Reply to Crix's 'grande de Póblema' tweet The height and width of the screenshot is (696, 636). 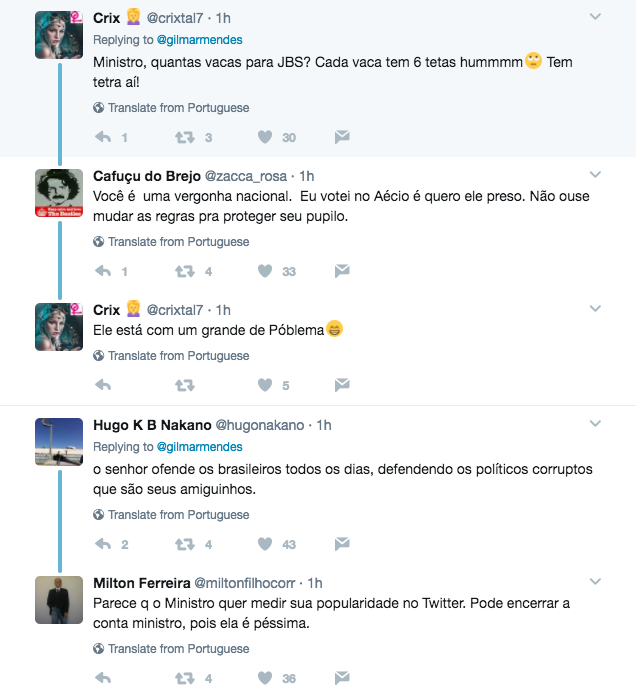[102, 385]
